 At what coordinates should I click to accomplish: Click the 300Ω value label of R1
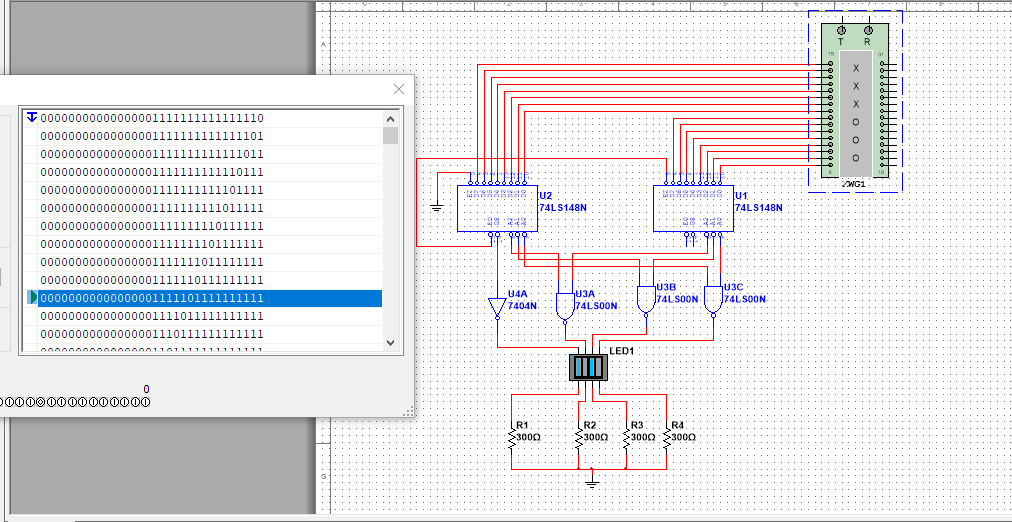pyautogui.click(x=529, y=437)
